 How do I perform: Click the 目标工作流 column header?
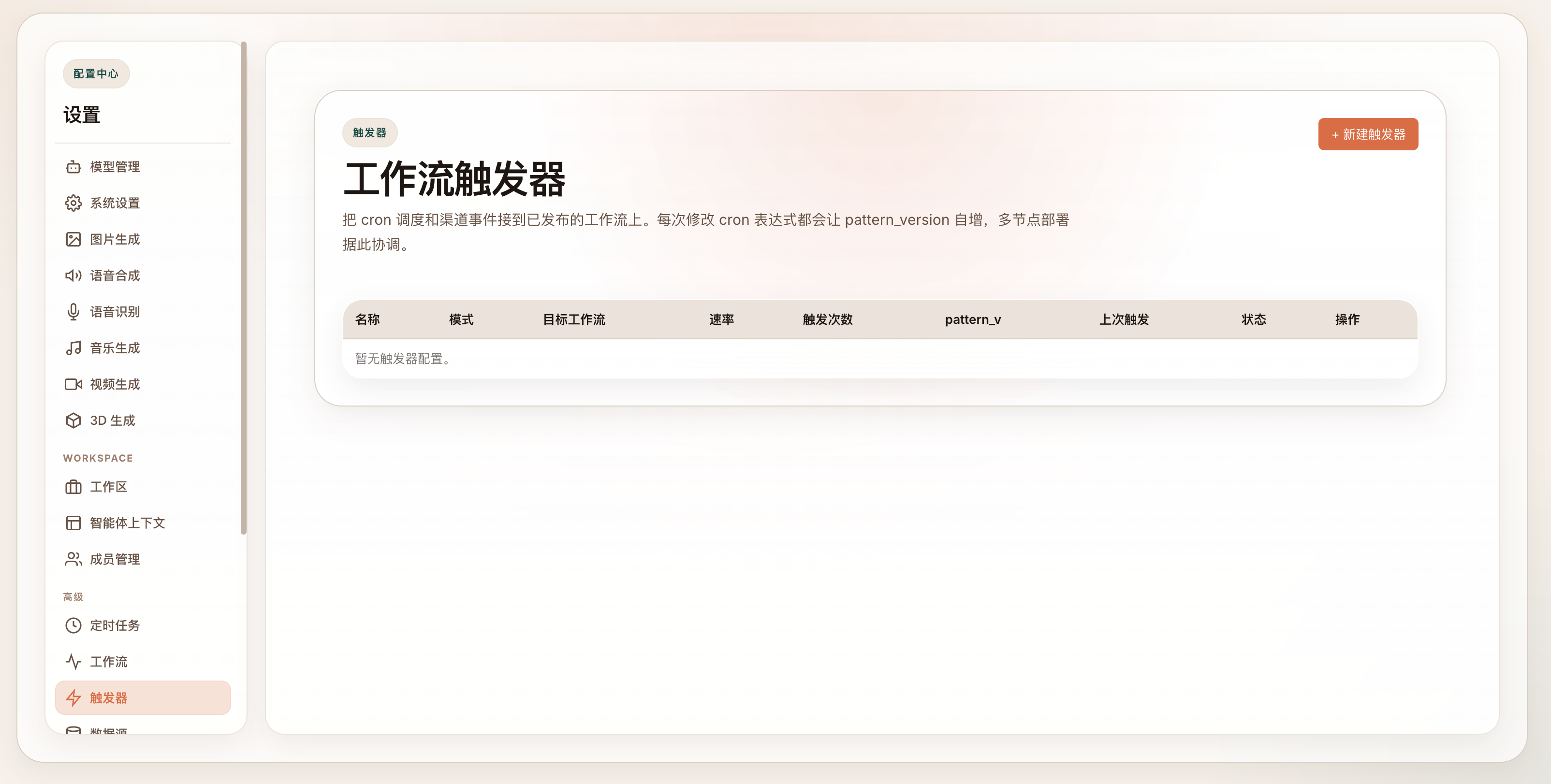(x=574, y=319)
